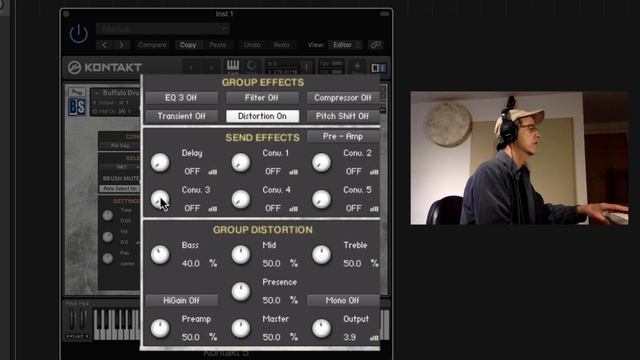Viewport: 640px width, 360px height.
Task: Click the Tune knob in Settings
Action: tap(108, 215)
